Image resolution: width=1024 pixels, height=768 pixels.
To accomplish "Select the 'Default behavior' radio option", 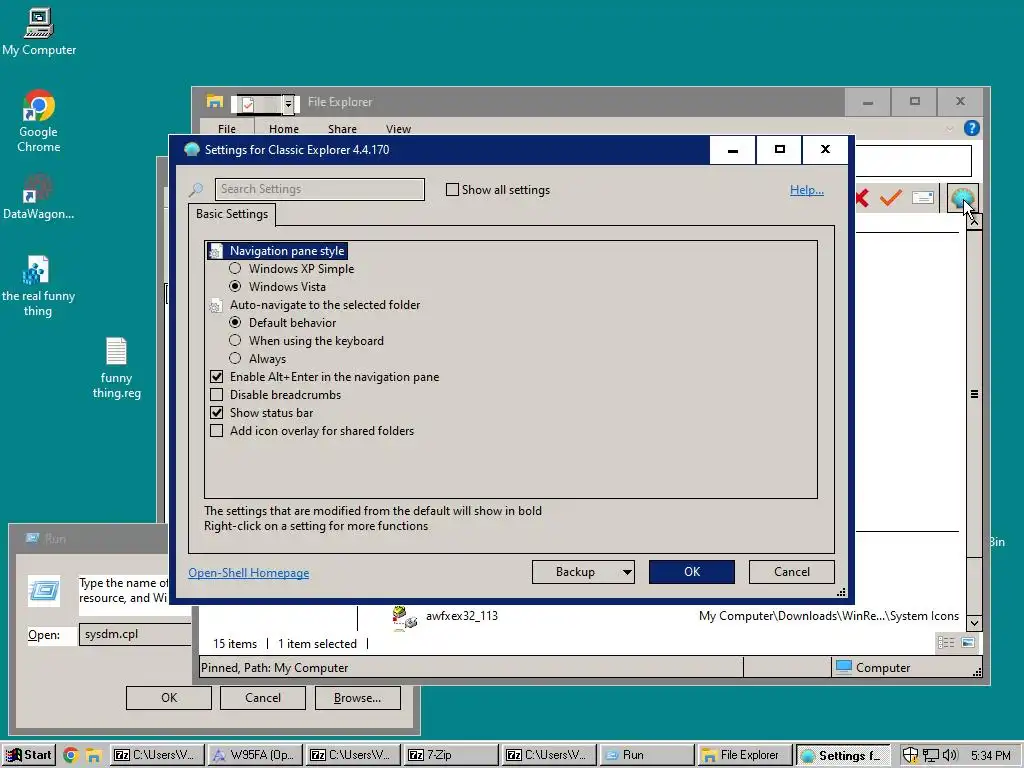I will [235, 322].
